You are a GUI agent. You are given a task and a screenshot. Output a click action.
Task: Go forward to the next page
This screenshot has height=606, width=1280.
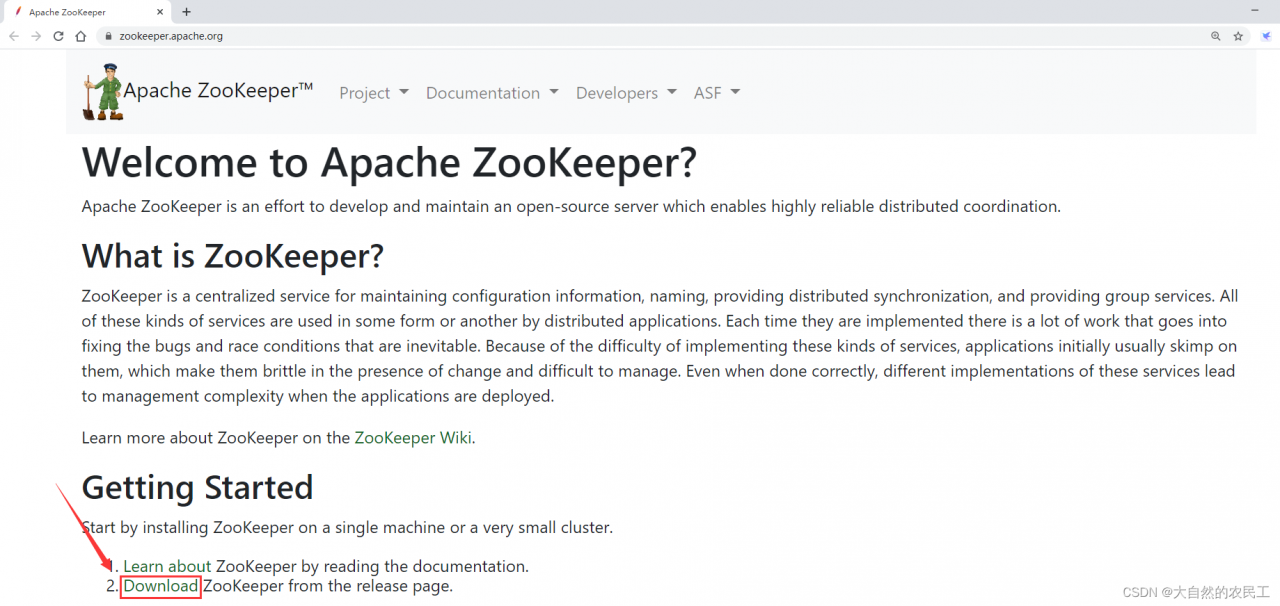(x=36, y=36)
